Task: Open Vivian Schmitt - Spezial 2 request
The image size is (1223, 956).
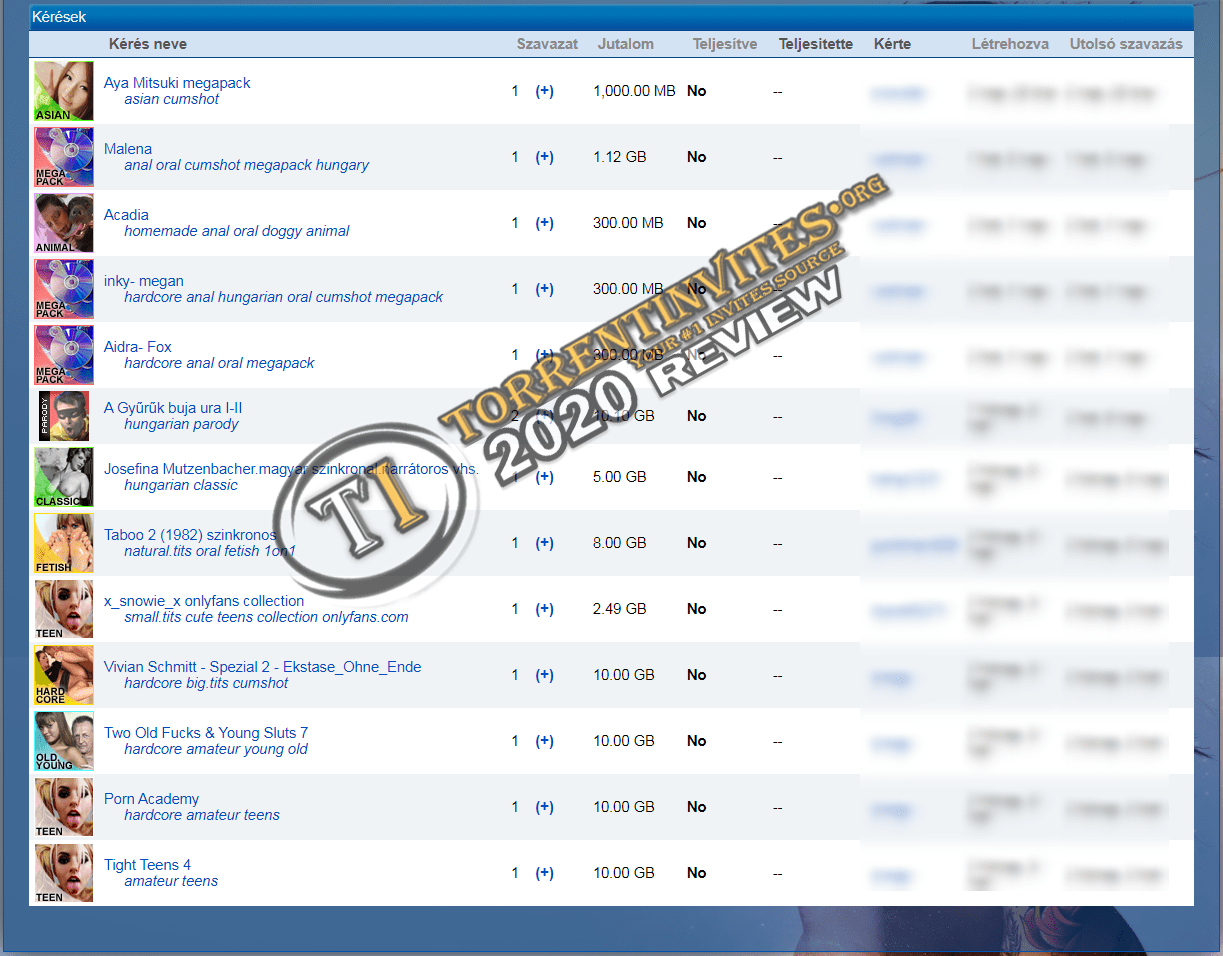Action: pyautogui.click(x=263, y=667)
